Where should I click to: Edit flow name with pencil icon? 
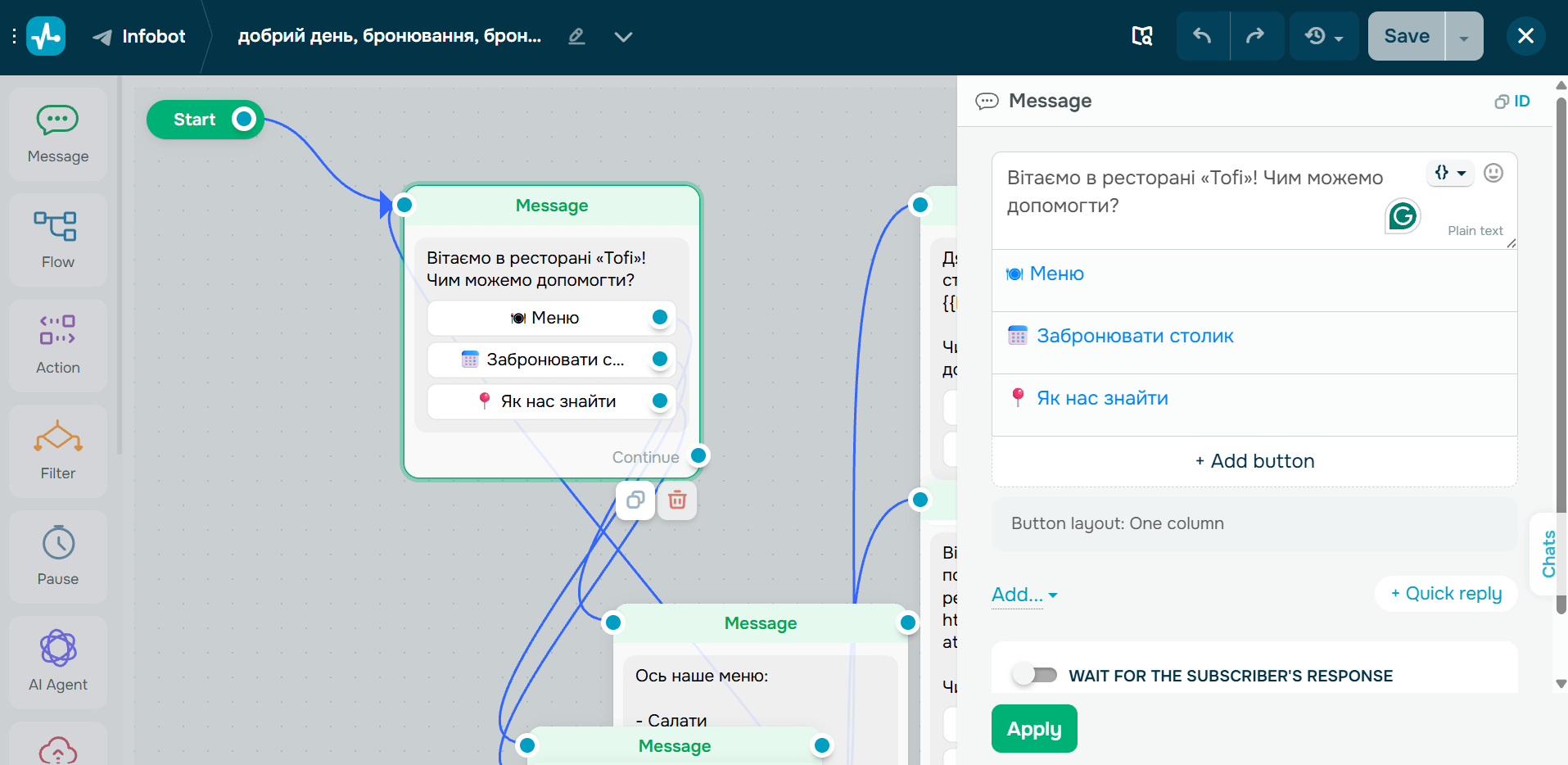576,36
